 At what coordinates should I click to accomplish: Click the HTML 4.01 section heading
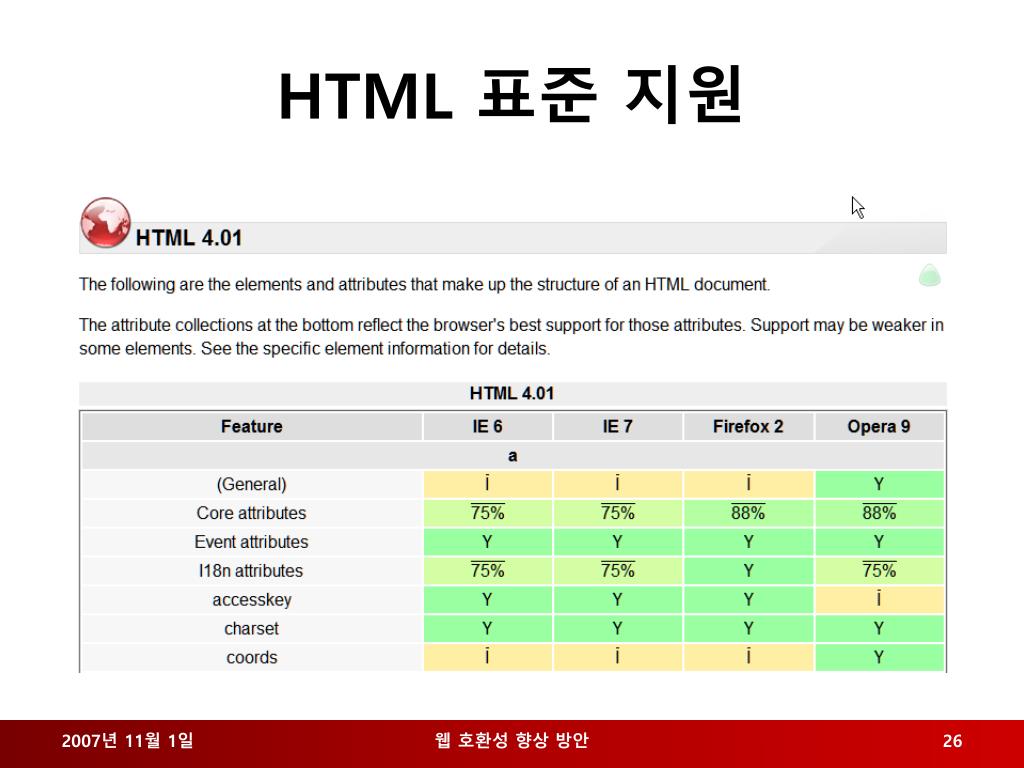coord(189,238)
